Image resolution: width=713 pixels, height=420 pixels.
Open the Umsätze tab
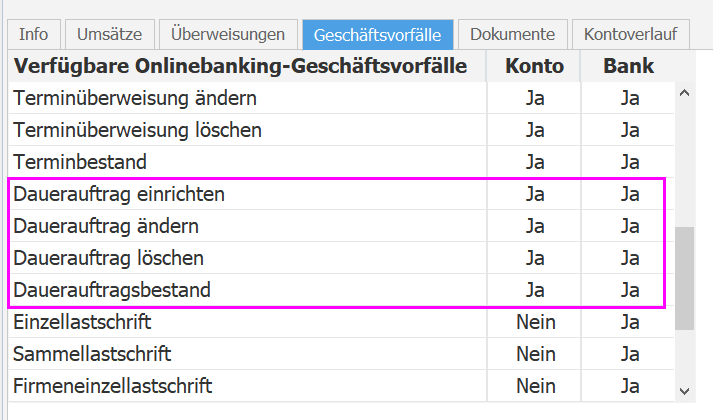(110, 34)
